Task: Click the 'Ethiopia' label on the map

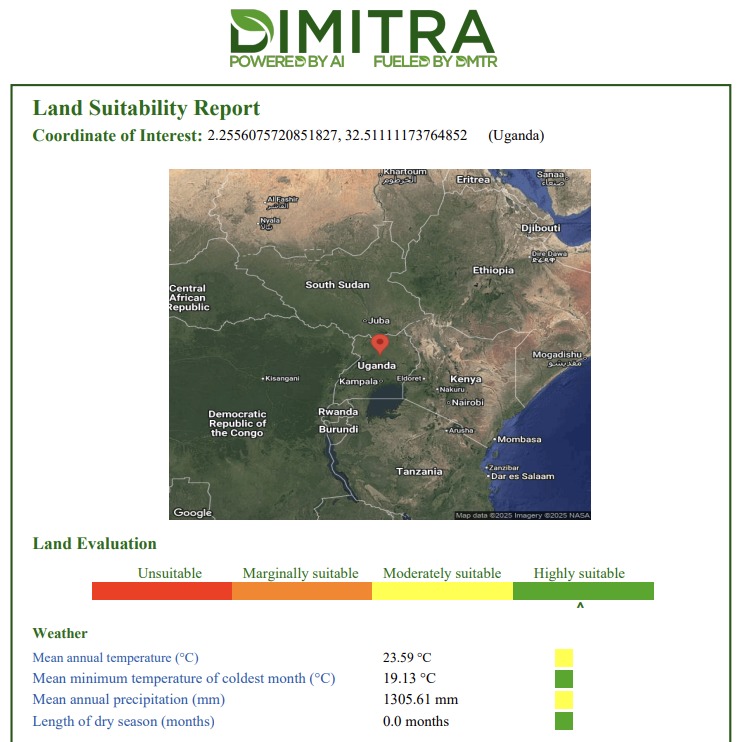Action: (x=493, y=271)
